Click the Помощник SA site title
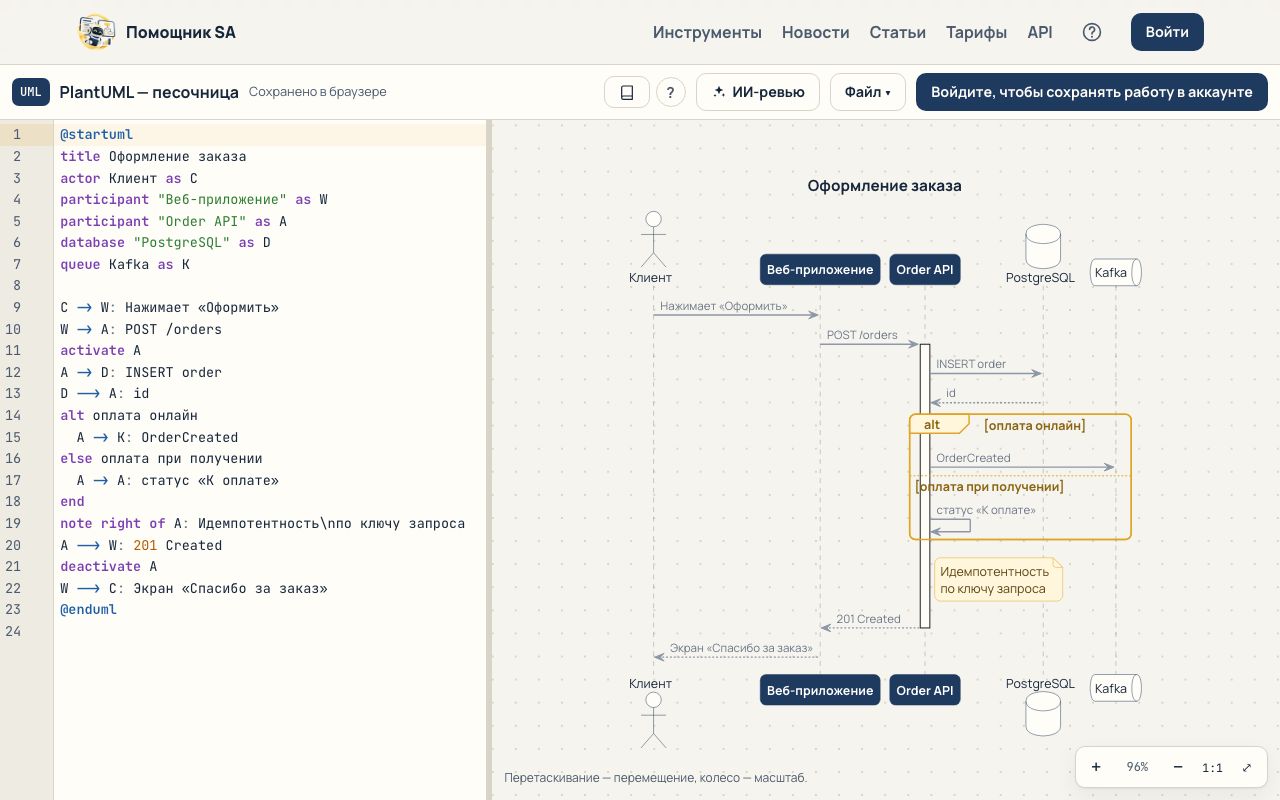 tap(181, 32)
